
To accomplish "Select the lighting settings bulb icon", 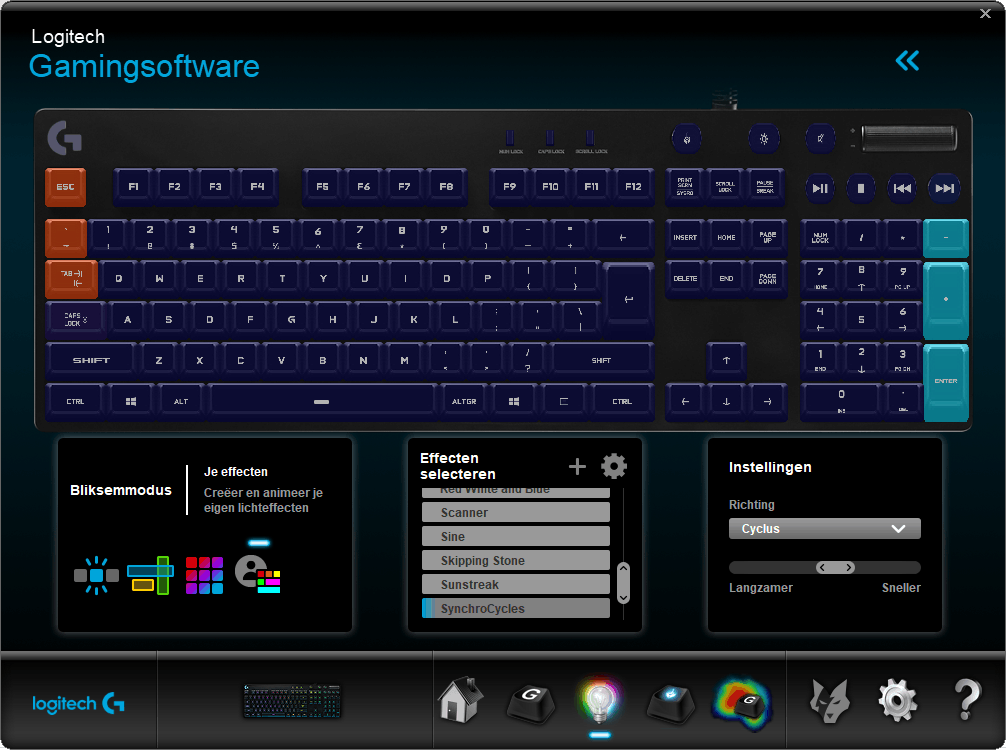I will pos(599,699).
